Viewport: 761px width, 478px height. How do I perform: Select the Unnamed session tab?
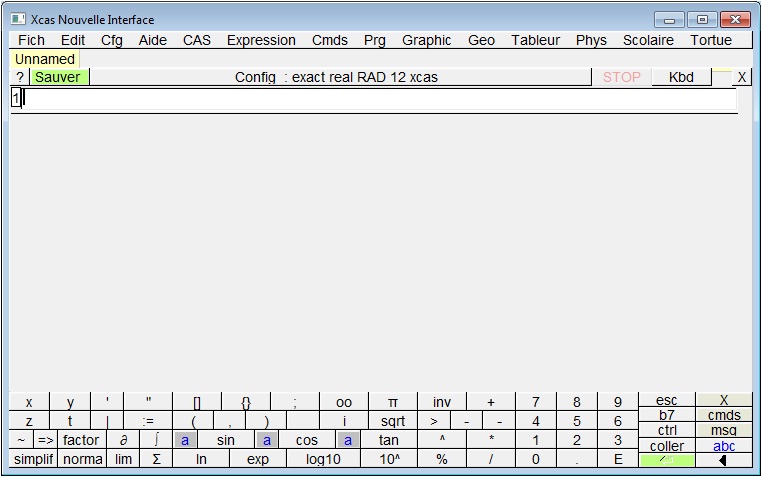(x=44, y=59)
